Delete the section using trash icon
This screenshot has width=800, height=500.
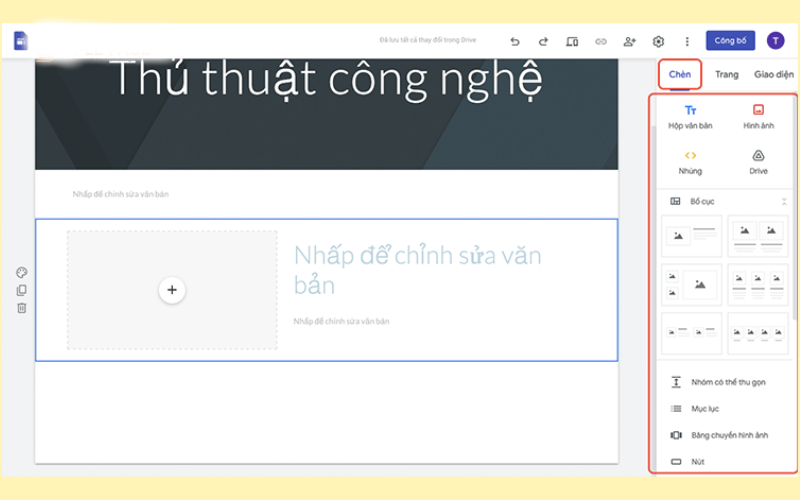point(22,308)
